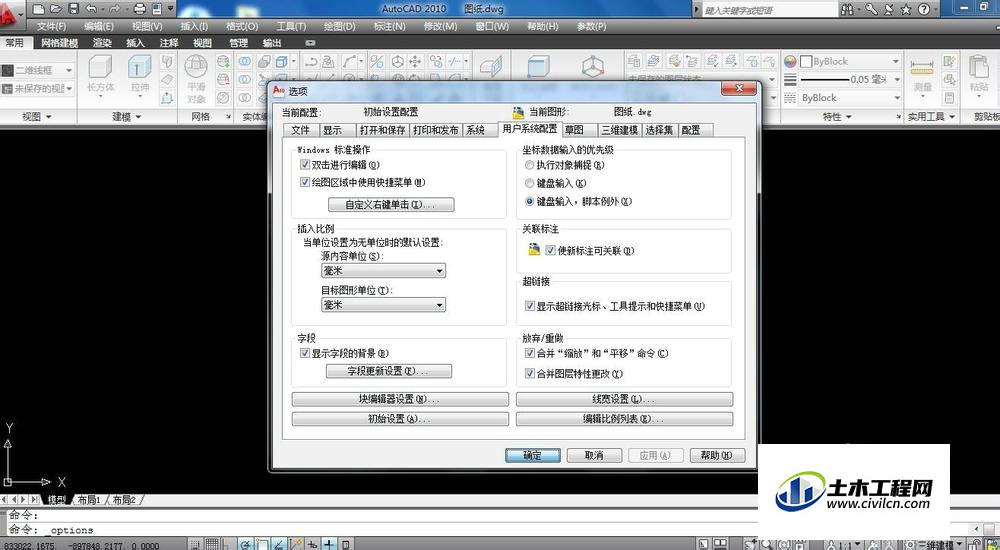Click the move arrows icon in modify panel
The image size is (1000, 550).
415,61
